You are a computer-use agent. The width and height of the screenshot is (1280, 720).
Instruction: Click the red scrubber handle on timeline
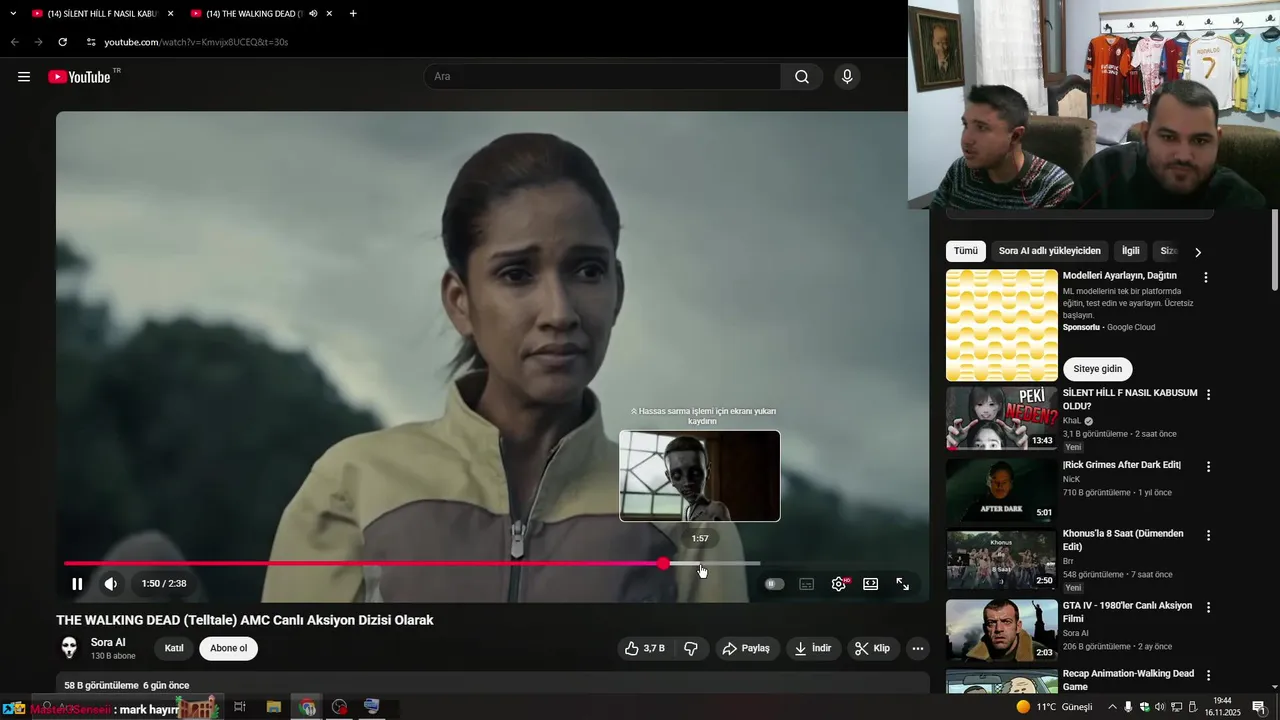(x=663, y=564)
